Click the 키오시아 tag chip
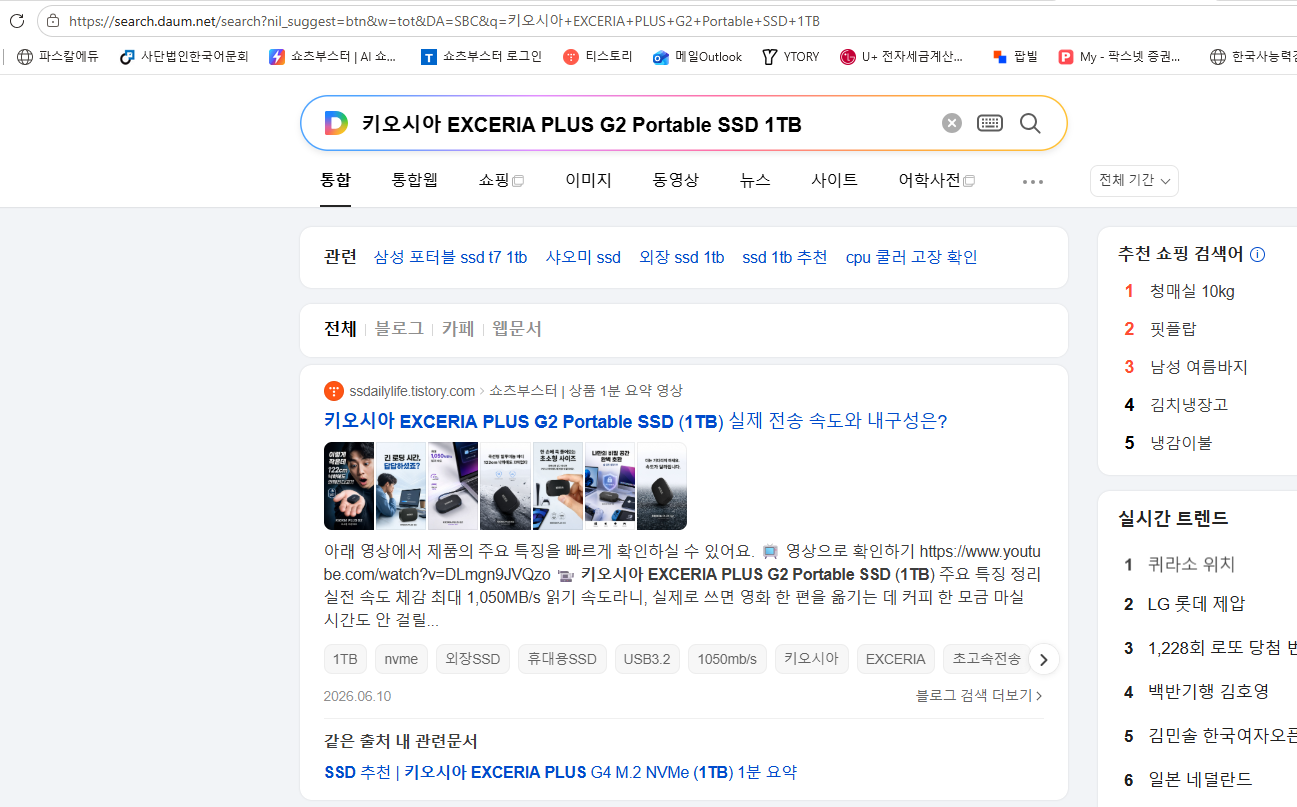1297x807 pixels. (812, 659)
